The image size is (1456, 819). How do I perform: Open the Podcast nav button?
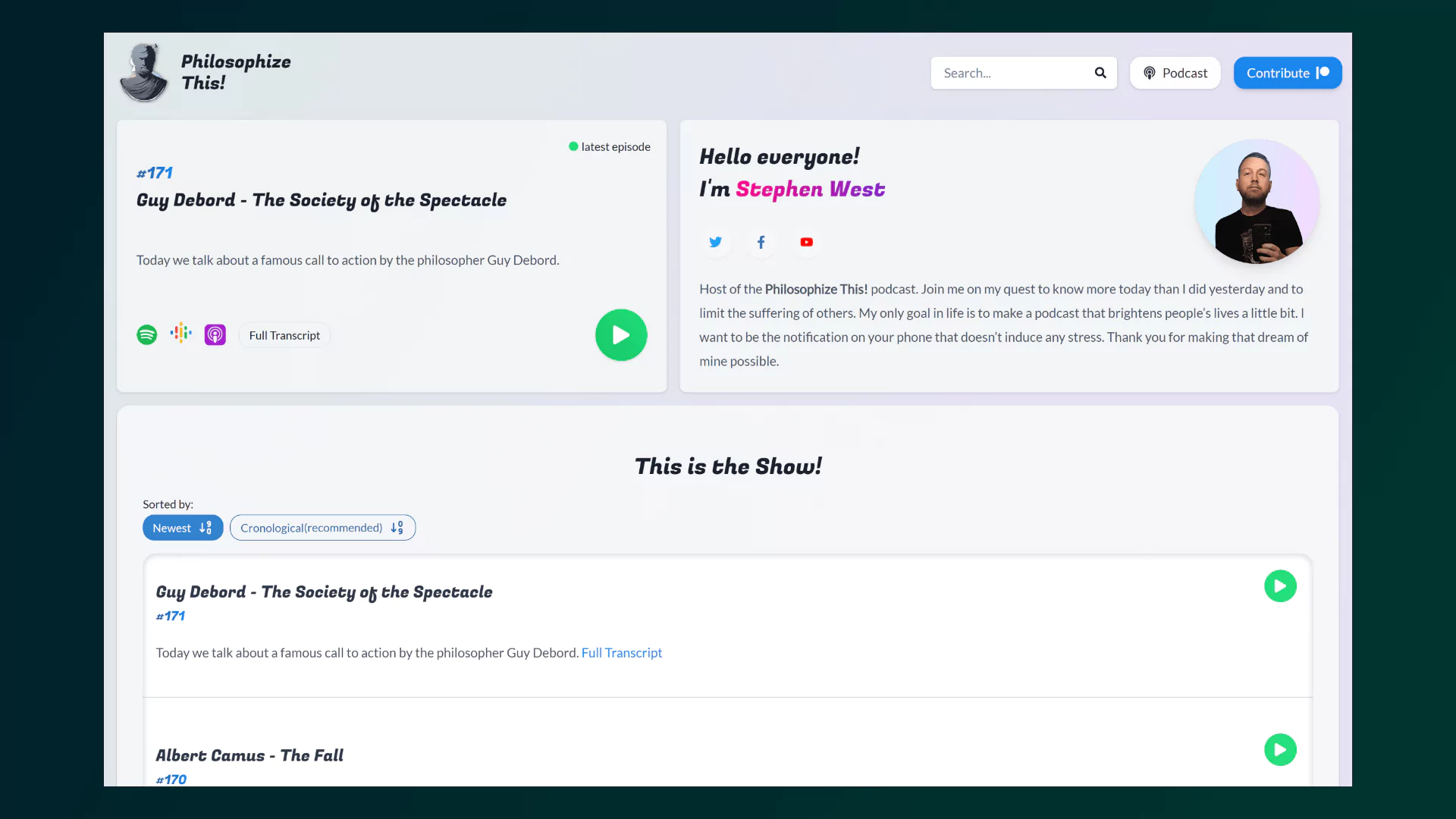(1175, 73)
